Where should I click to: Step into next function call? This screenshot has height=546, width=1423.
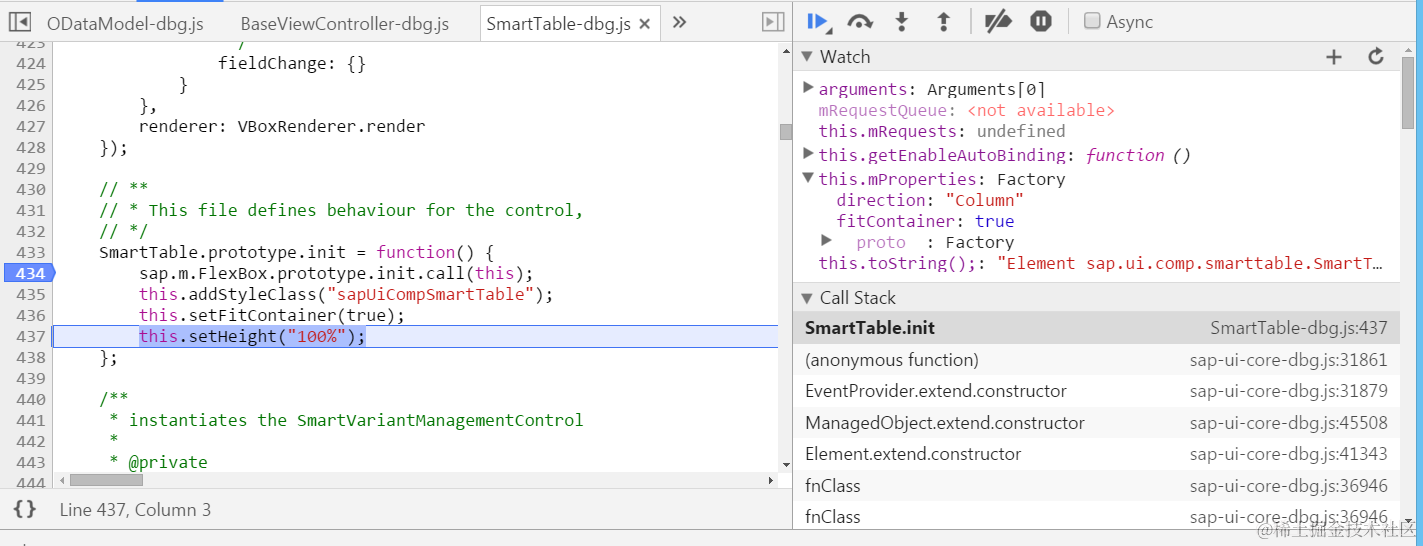902,21
